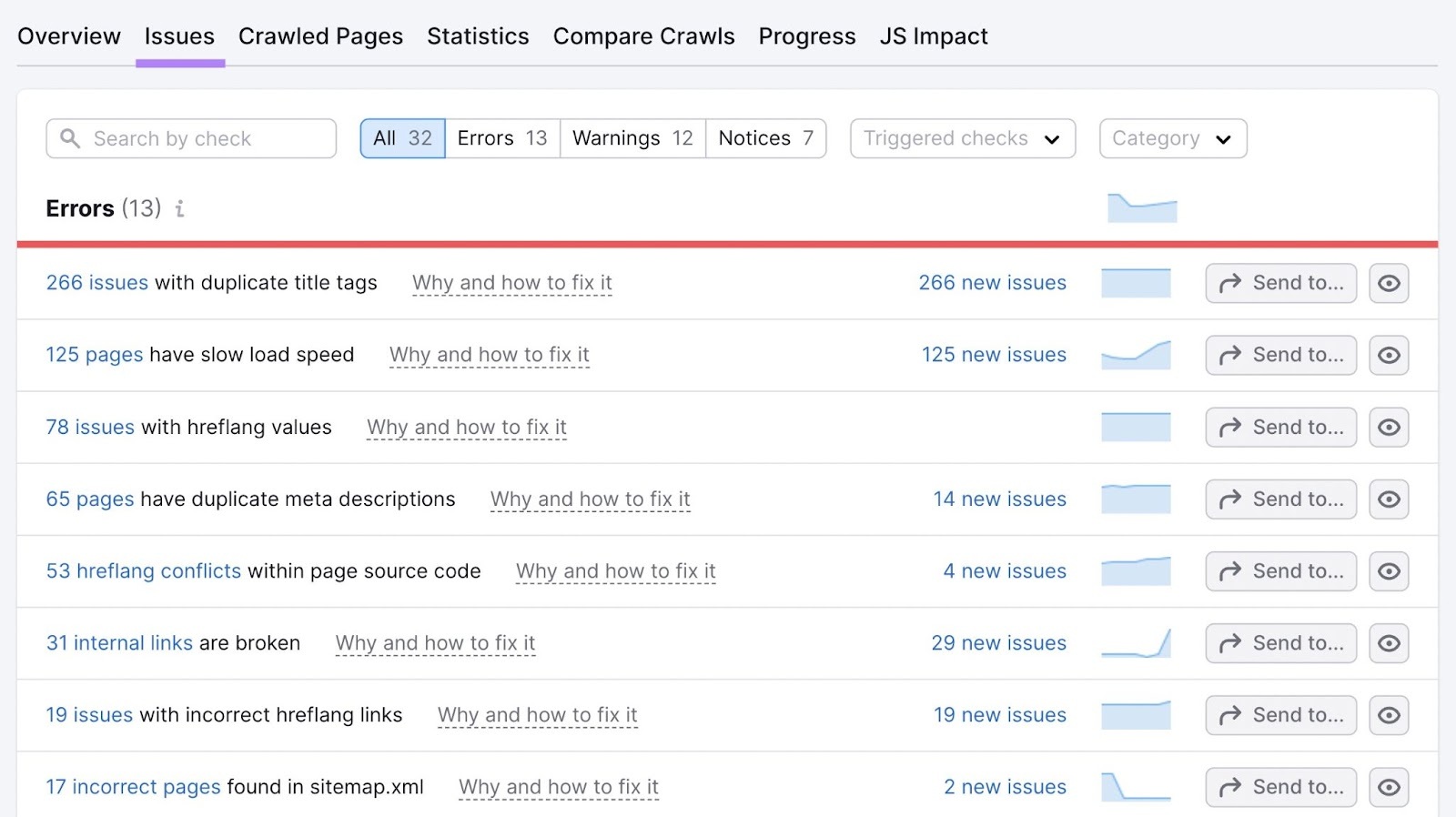Open 65 pages duplicate meta descriptions link

pyautogui.click(x=90, y=499)
